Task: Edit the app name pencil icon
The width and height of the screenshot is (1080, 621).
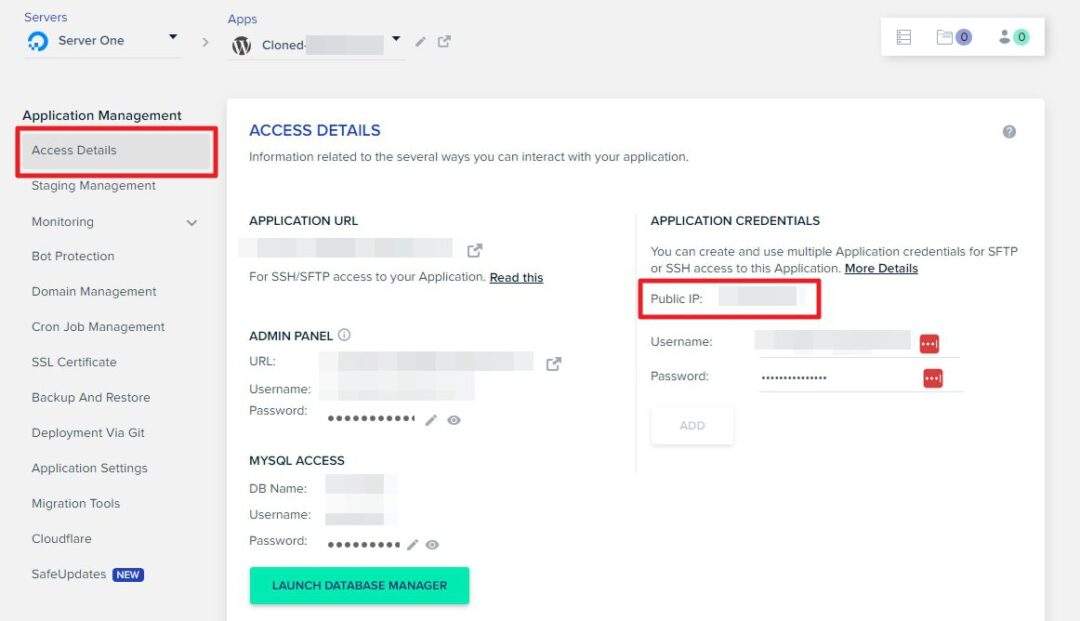Action: [420, 42]
